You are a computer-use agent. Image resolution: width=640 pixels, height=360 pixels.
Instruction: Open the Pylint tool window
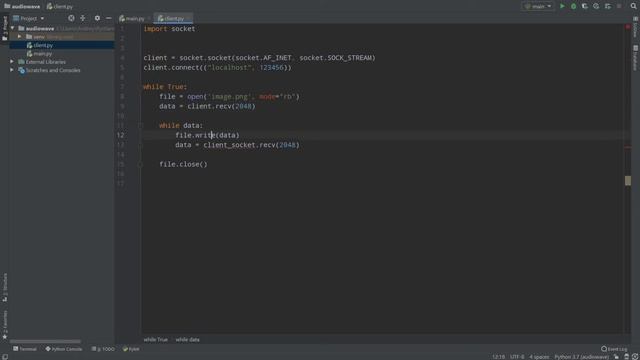(131, 349)
